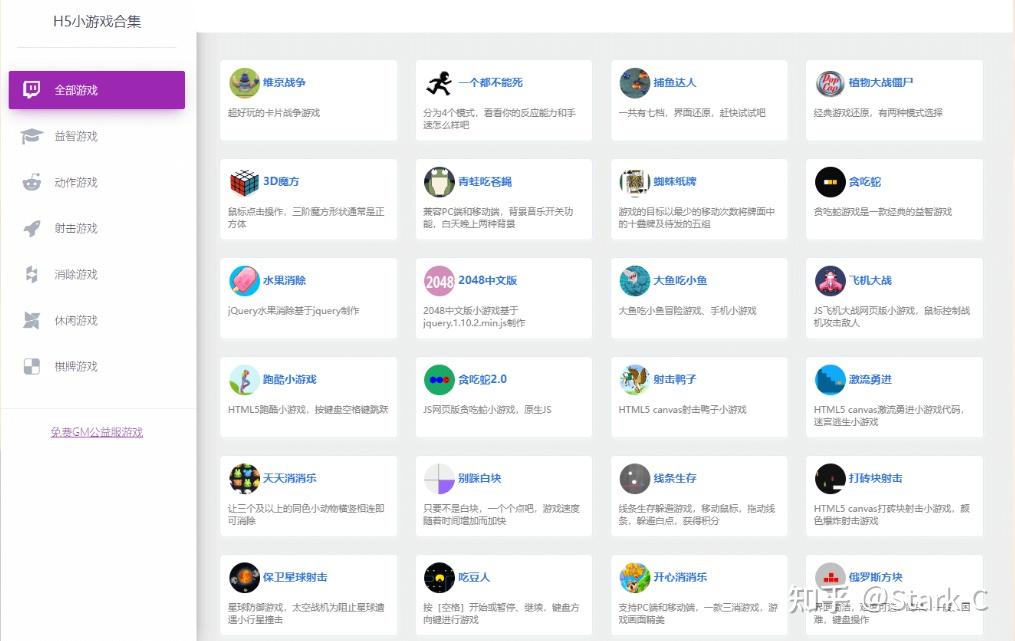
Task: Click the gray 线条生存 icon
Action: click(x=635, y=479)
